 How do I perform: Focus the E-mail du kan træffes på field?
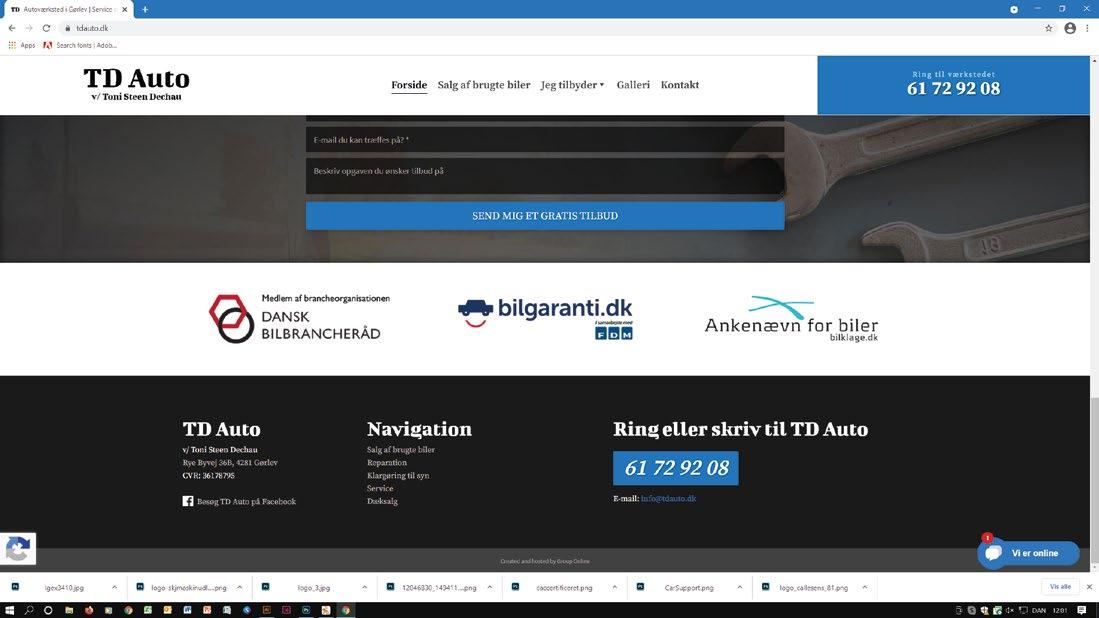tap(545, 139)
